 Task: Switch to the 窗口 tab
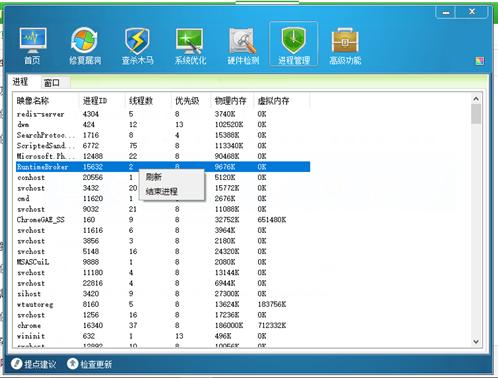[52, 83]
